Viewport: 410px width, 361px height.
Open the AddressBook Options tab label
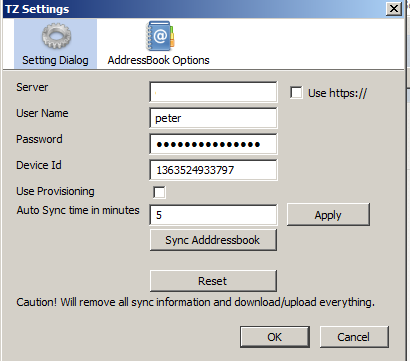coord(158,60)
